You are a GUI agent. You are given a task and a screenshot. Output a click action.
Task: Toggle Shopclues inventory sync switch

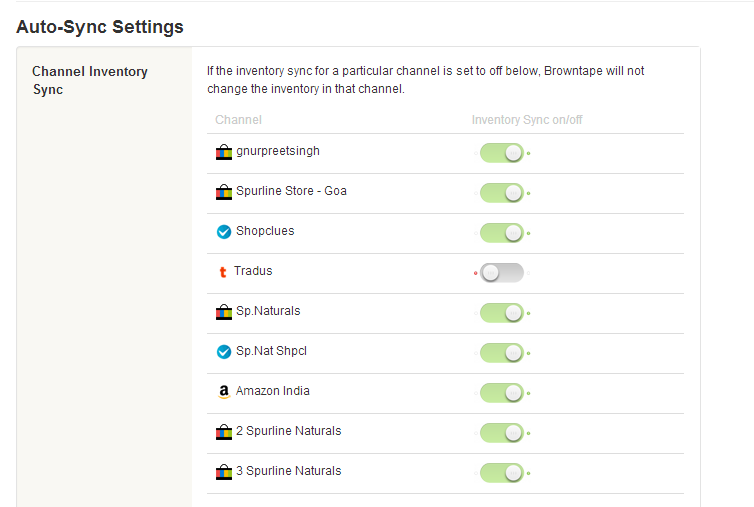point(502,233)
